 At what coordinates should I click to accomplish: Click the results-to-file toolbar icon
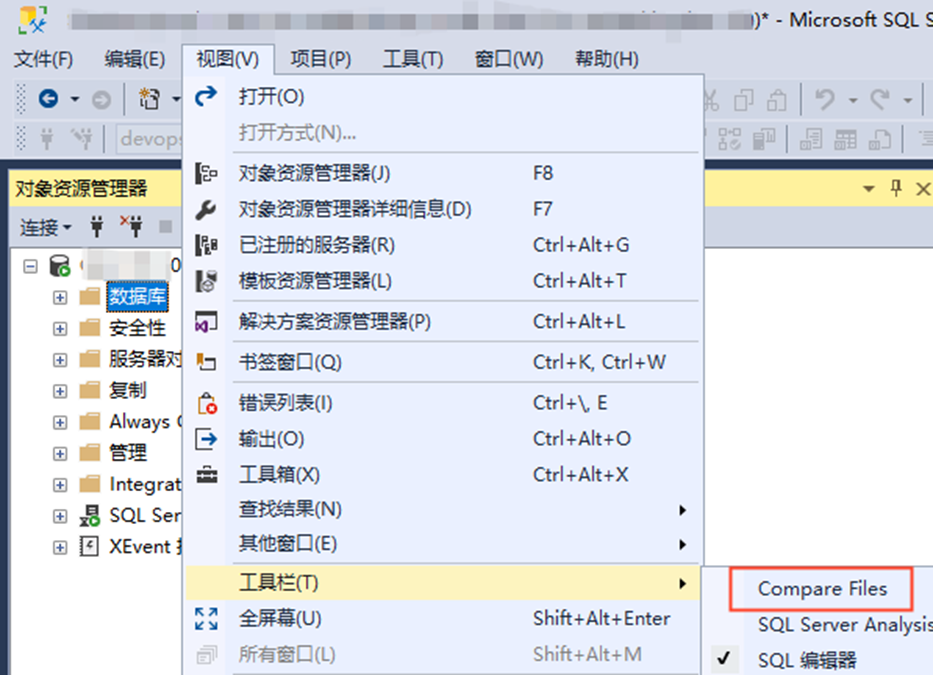click(879, 139)
